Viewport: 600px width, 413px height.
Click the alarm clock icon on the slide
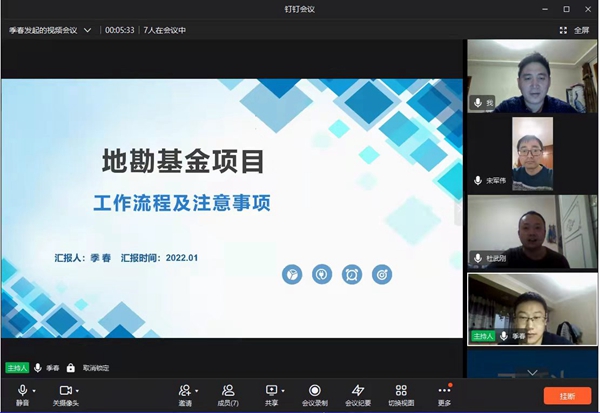tap(351, 273)
